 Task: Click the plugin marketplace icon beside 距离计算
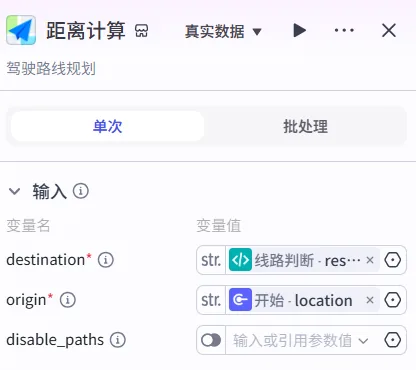point(141,31)
